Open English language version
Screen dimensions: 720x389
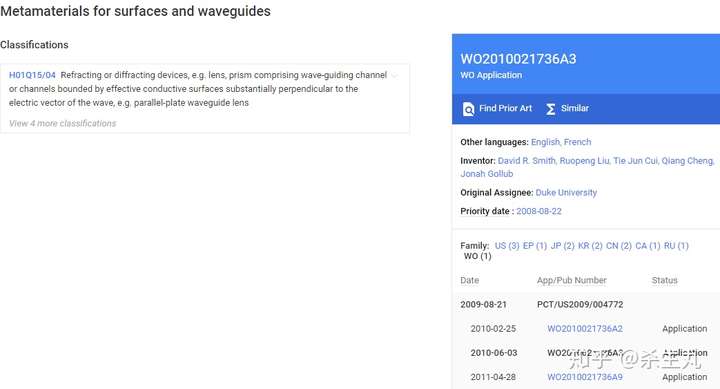tap(545, 142)
